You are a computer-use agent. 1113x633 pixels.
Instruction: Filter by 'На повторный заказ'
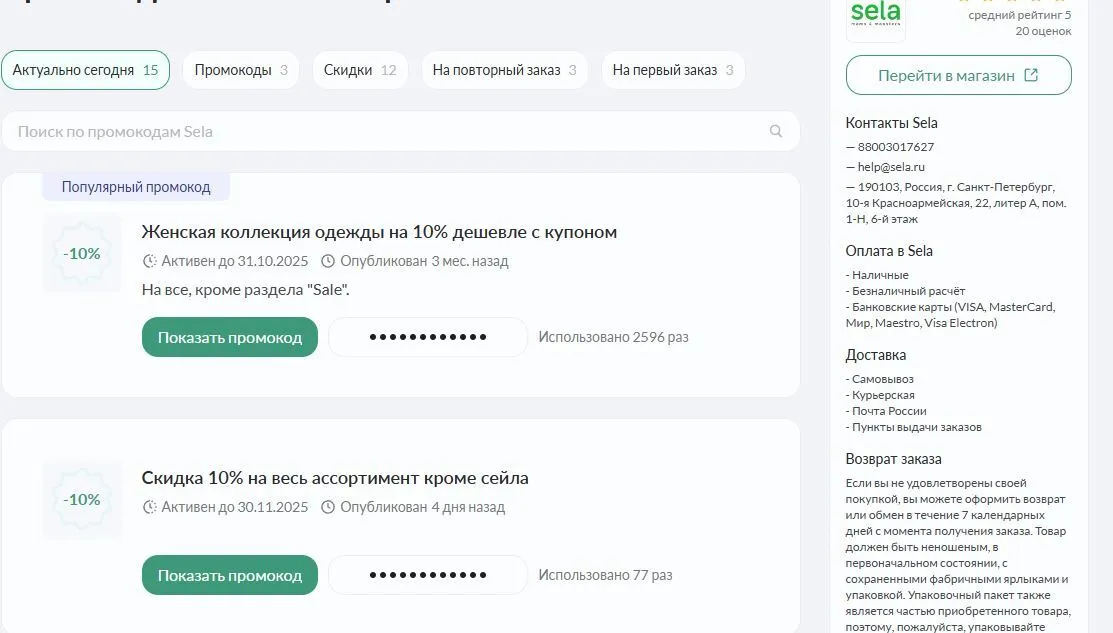pyautogui.click(x=504, y=70)
